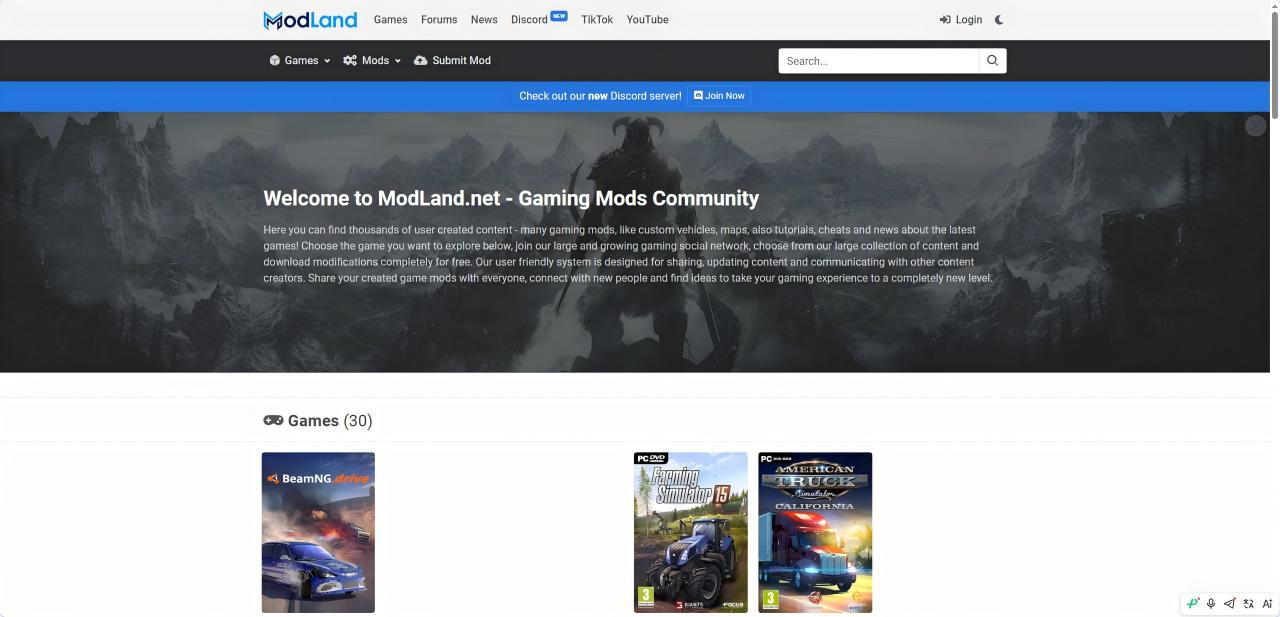Click the sign-in arrow icon beside Login

945,20
